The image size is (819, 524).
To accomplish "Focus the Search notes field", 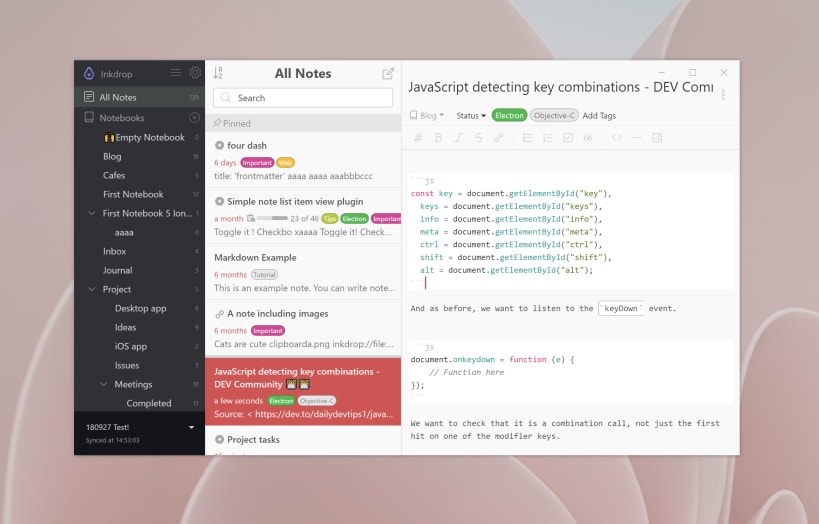I will (x=303, y=98).
